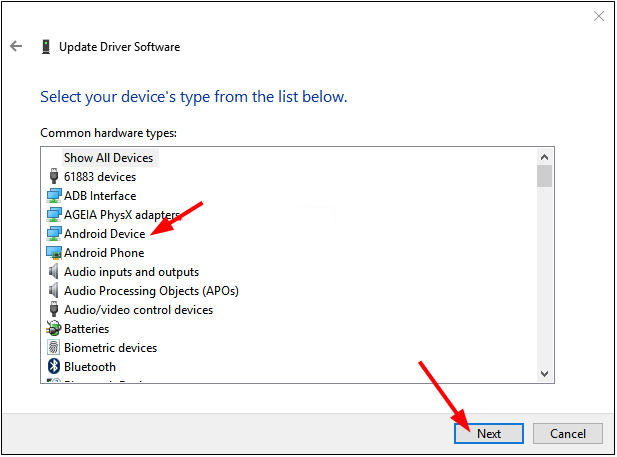Image resolution: width=617 pixels, height=457 pixels.
Task: Select the ADB Interface entry
Action: click(x=100, y=196)
